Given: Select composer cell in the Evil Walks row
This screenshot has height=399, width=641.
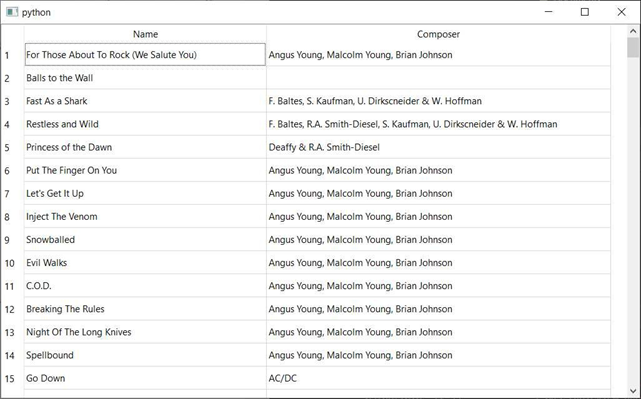Looking at the screenshot, I should point(438,262).
